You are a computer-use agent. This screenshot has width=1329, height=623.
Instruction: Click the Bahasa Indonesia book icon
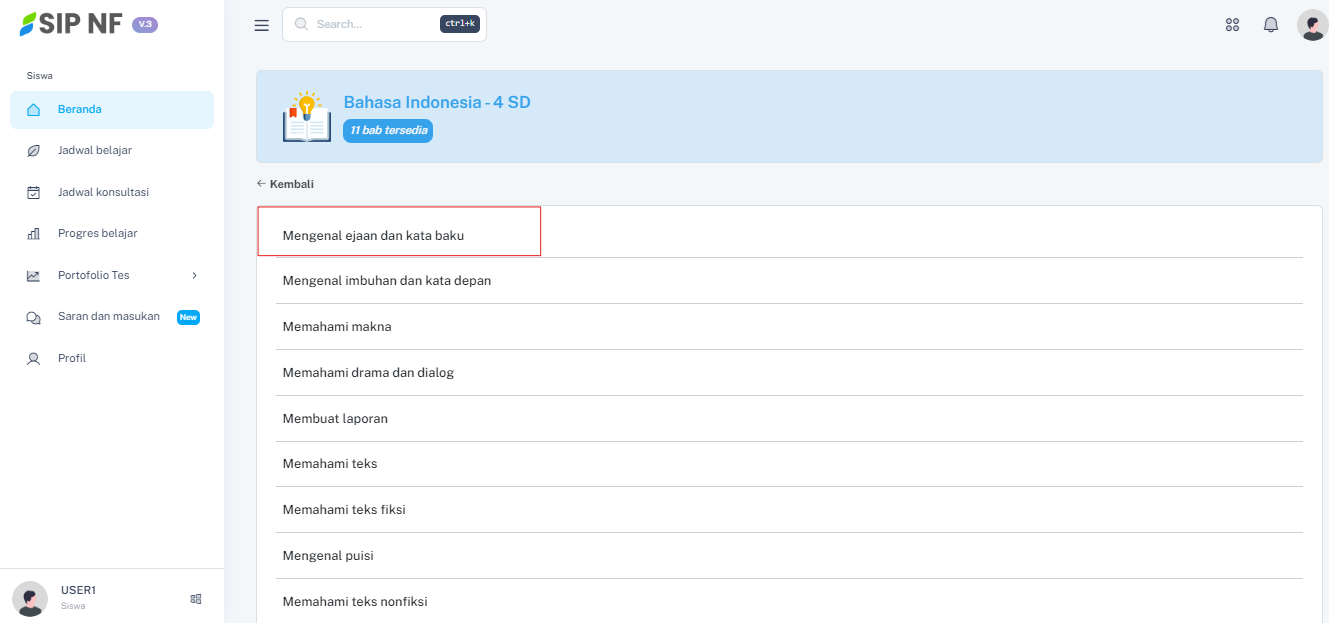click(x=307, y=117)
